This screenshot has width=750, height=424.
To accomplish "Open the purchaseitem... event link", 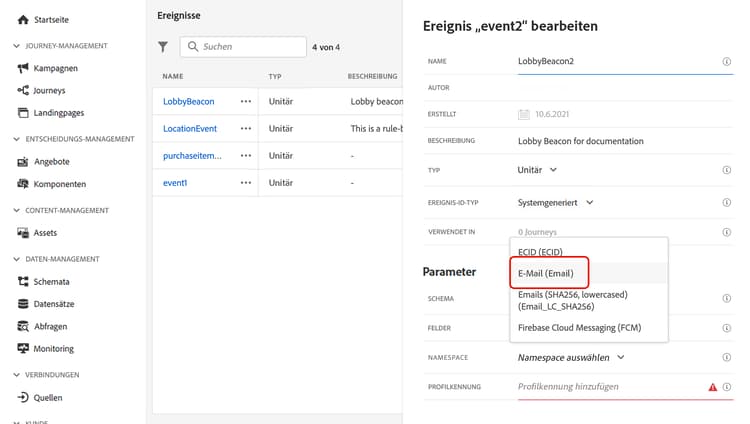I will (192, 156).
